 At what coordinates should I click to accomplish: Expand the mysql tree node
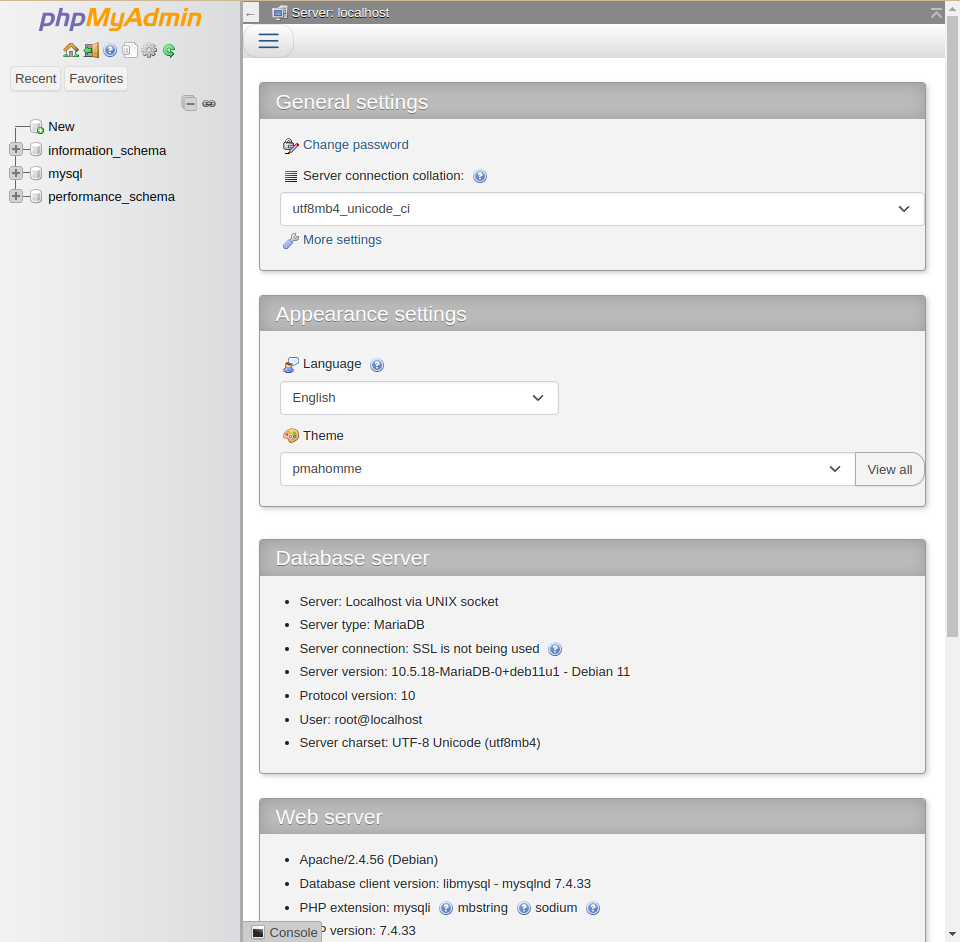[x=16, y=173]
